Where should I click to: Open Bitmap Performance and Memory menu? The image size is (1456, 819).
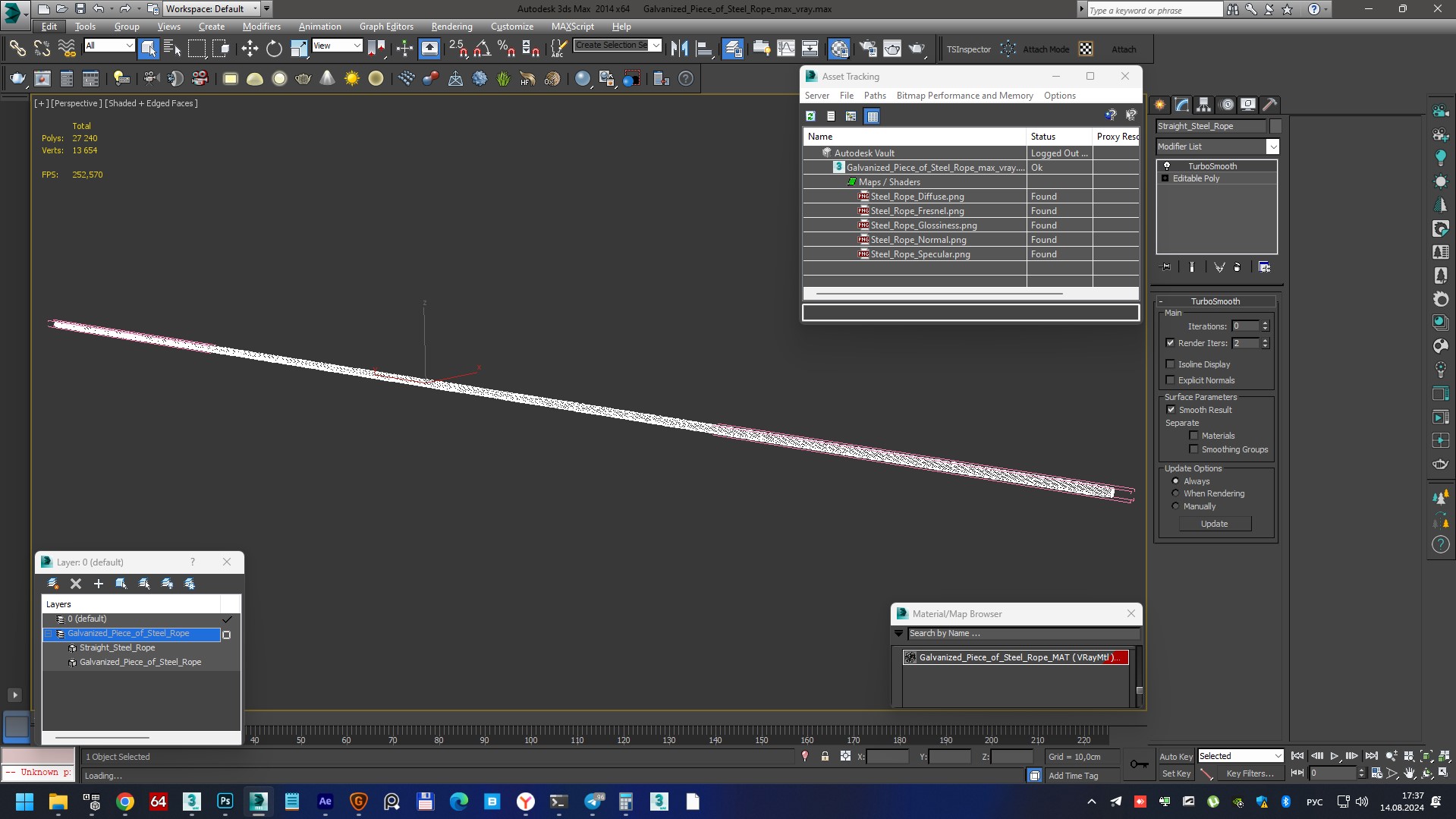pos(964,96)
